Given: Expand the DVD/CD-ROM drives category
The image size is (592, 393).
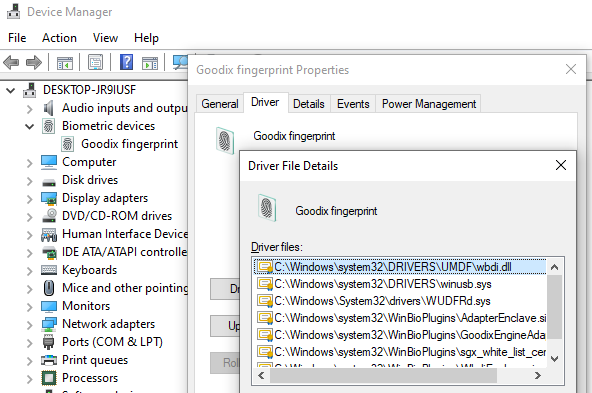Looking at the screenshot, I should 29,217.
